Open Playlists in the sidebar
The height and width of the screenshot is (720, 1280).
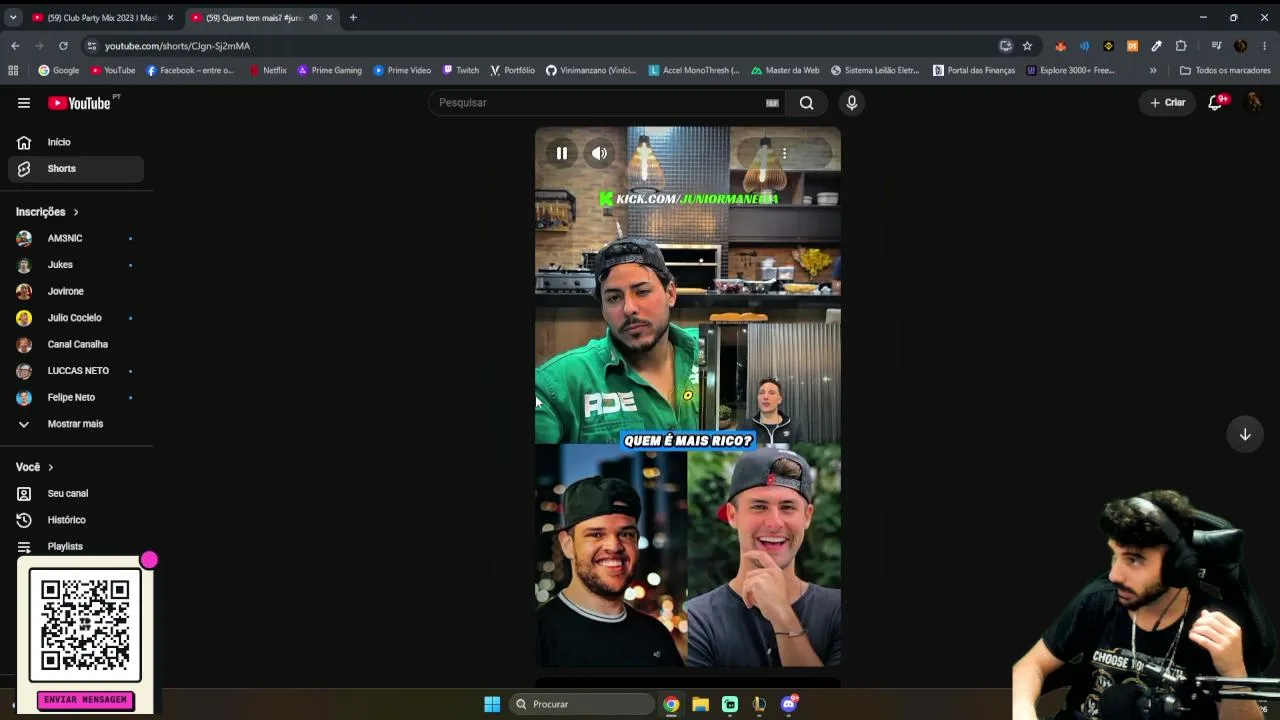(x=76, y=546)
